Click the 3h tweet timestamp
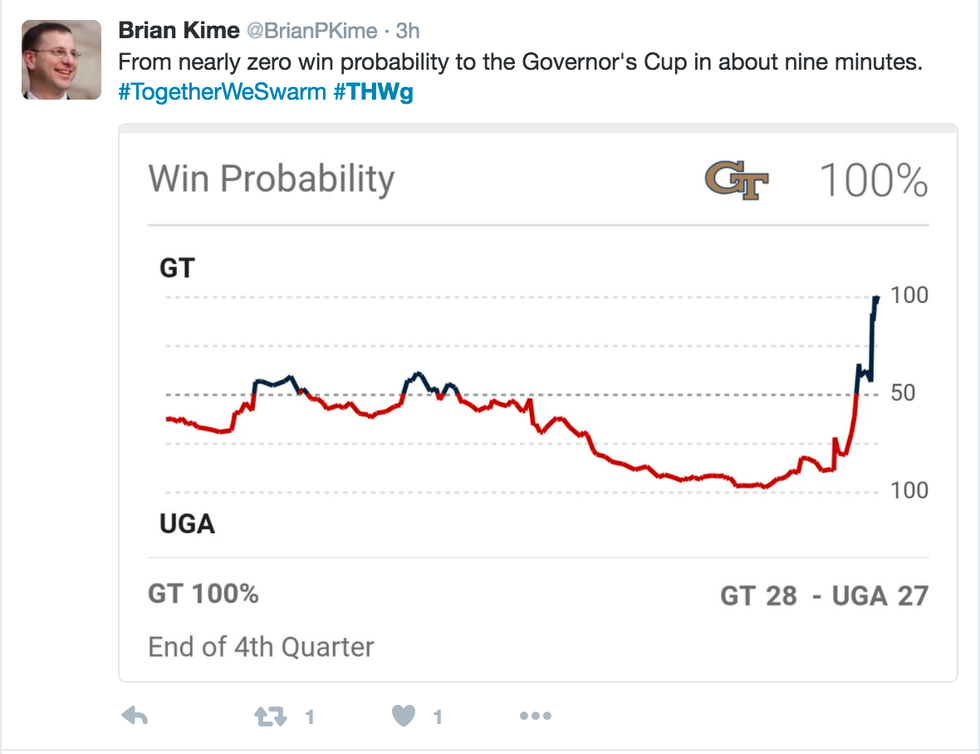 pyautogui.click(x=407, y=30)
